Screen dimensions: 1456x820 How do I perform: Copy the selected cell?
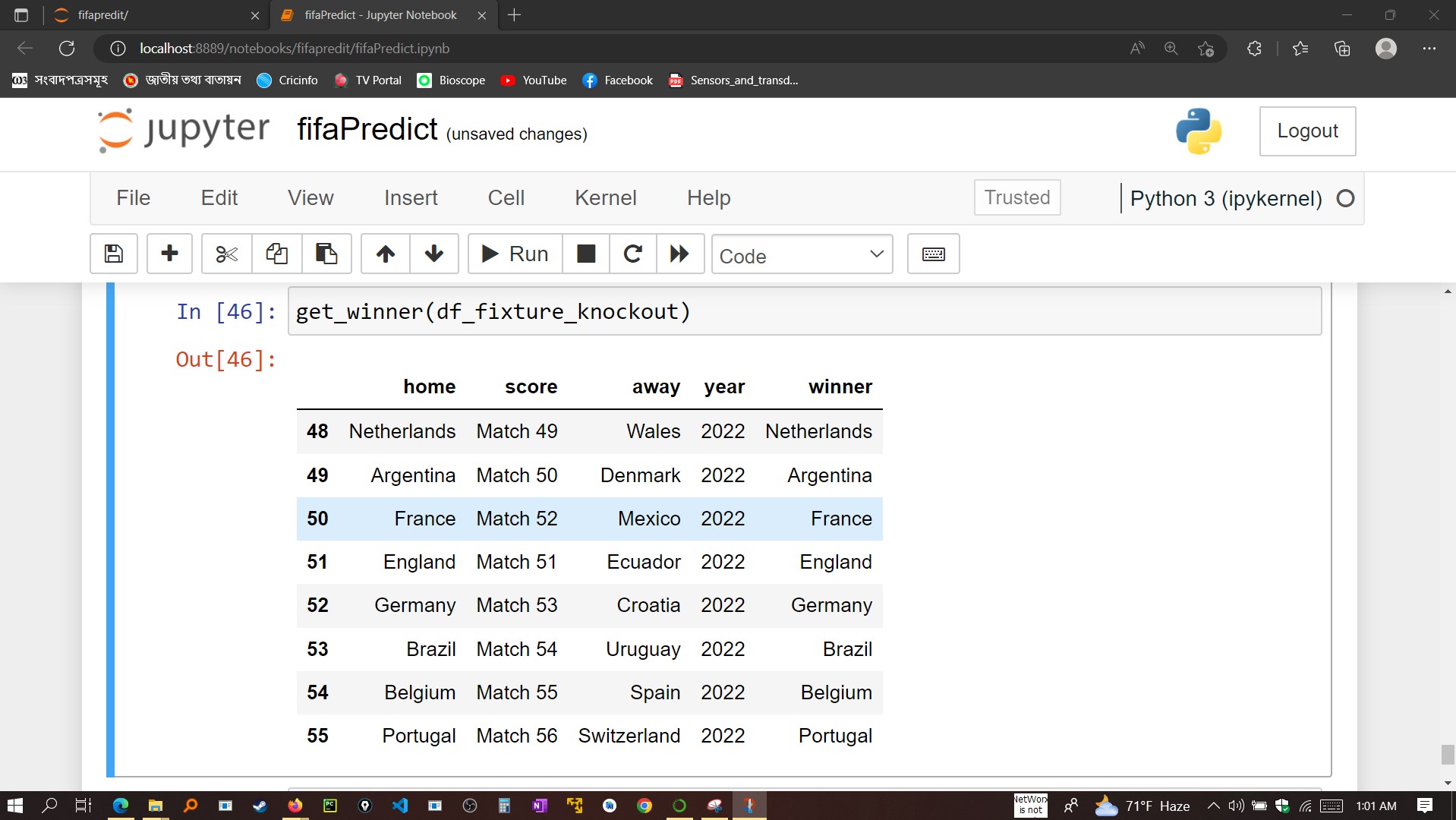tap(276, 254)
